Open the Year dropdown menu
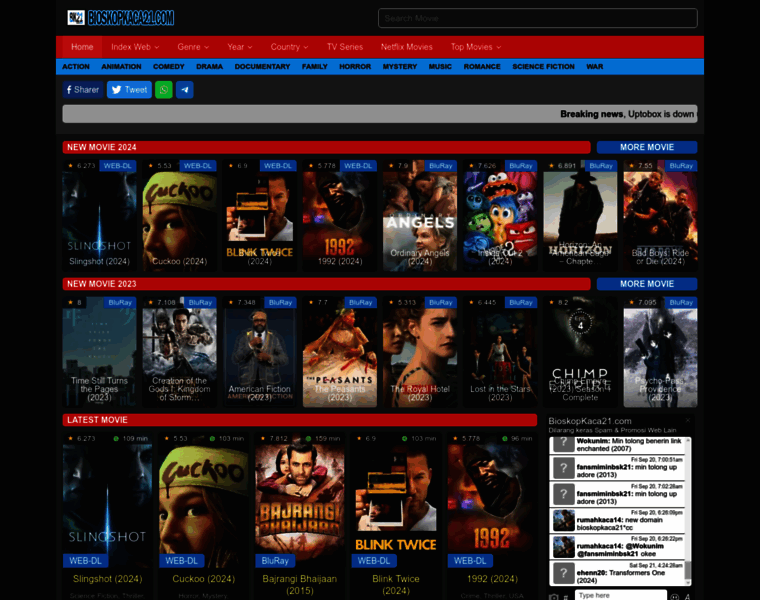 [240, 47]
